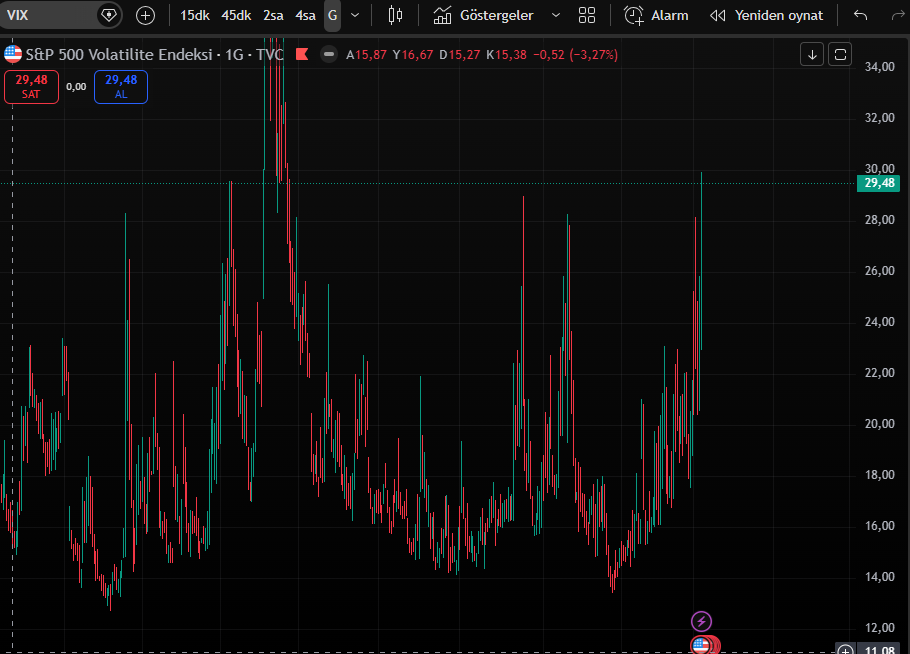Undo the last chart action
Viewport: 910px width, 654px height.
[x=861, y=16]
